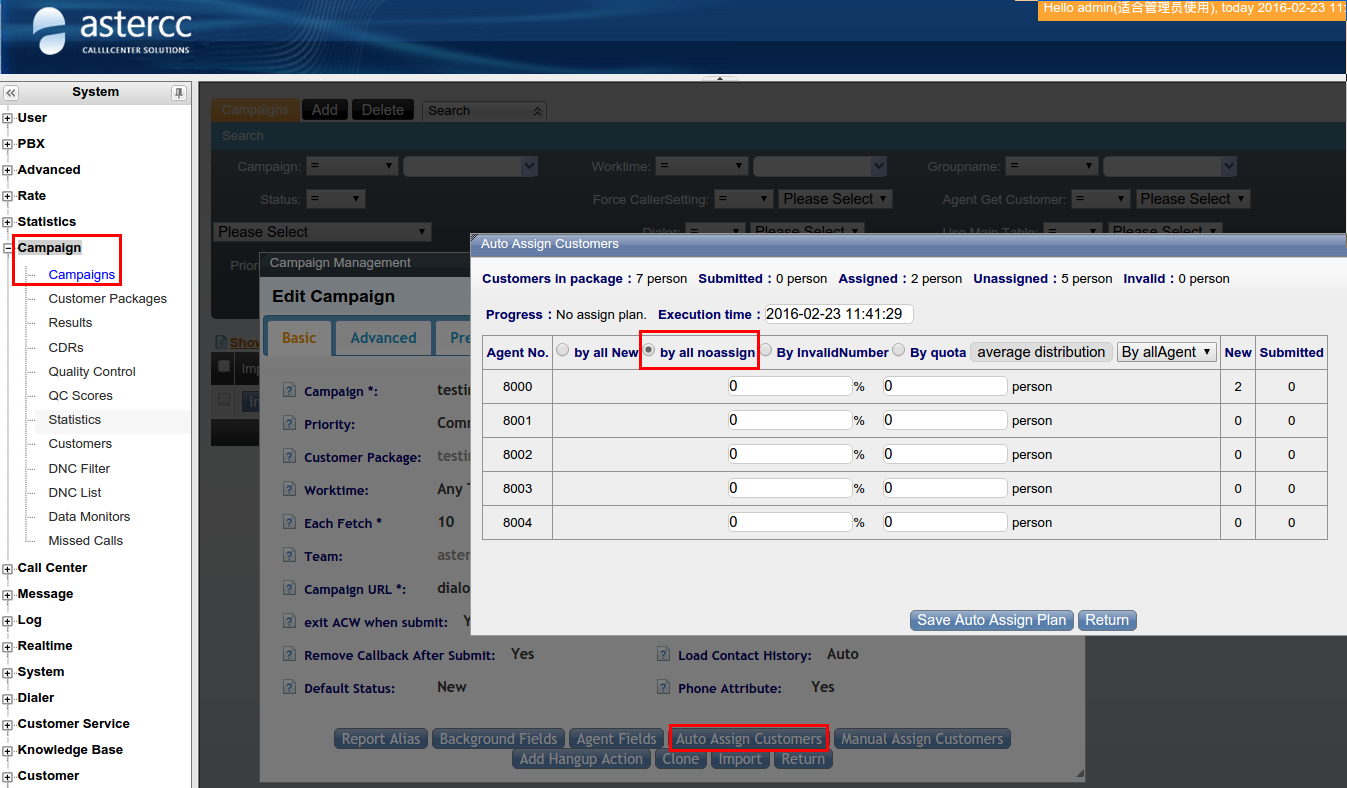Open the 'By allAgent' dropdown
1347x788 pixels.
1166,352
